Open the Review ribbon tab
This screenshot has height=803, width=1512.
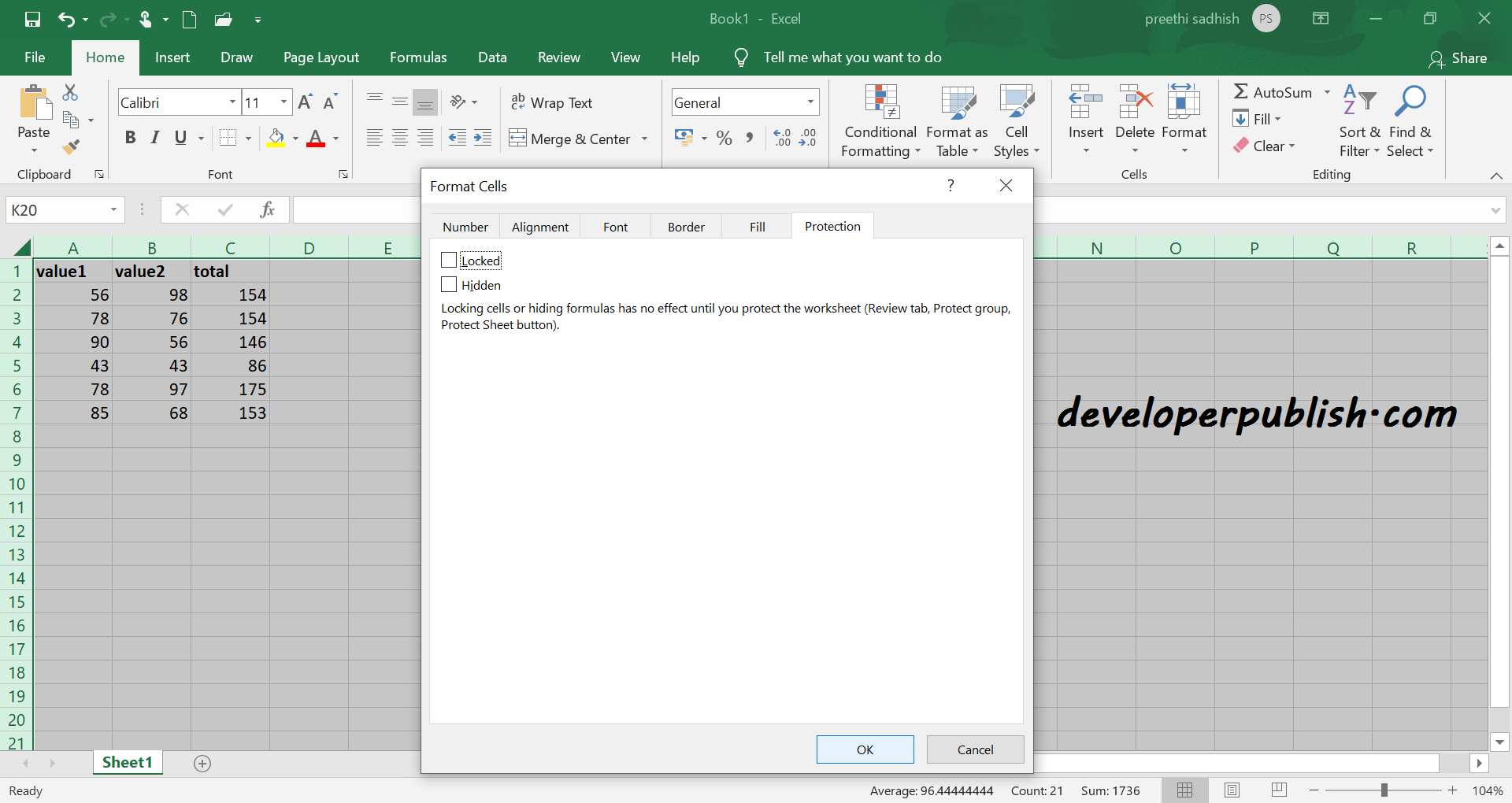[x=558, y=57]
